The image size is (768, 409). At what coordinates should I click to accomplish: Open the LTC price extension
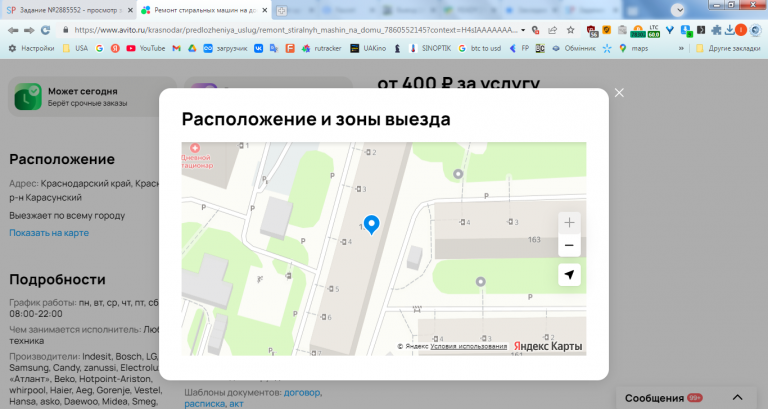(x=654, y=31)
